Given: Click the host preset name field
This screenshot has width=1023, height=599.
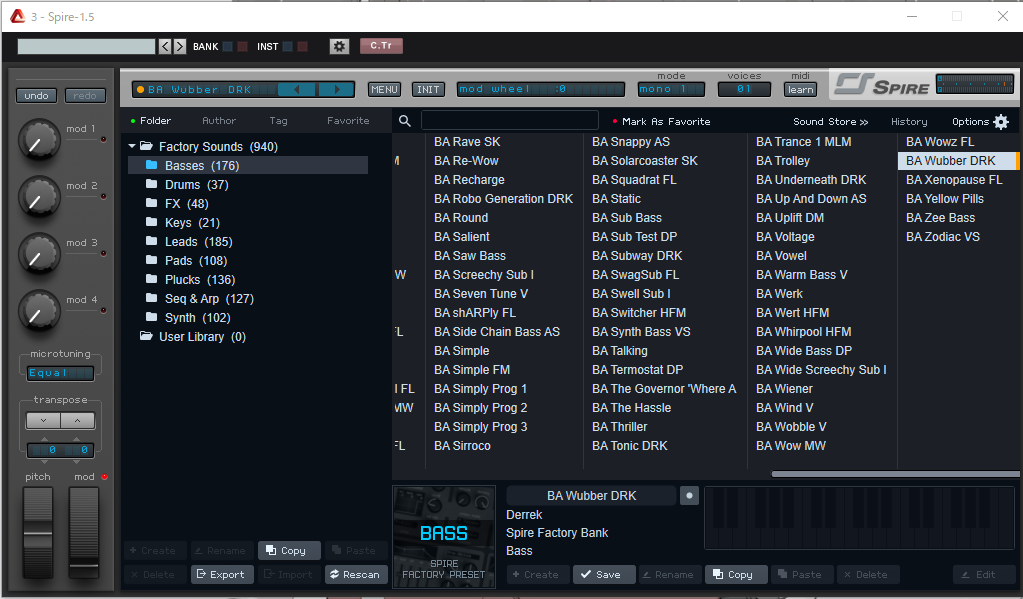Looking at the screenshot, I should pos(86,46).
